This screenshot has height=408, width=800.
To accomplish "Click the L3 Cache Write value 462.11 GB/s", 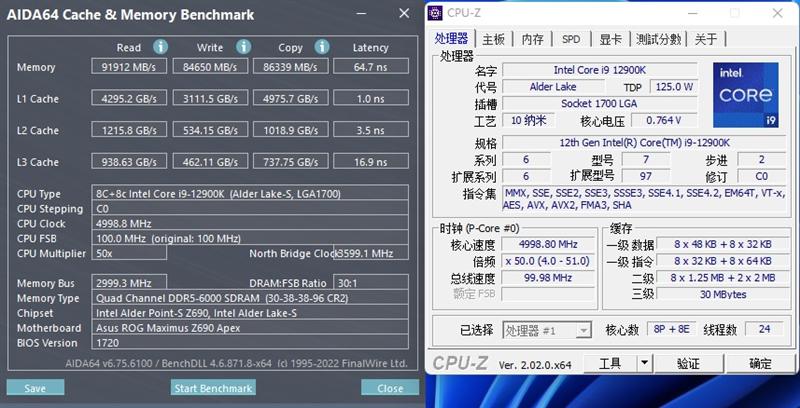I will [x=210, y=161].
